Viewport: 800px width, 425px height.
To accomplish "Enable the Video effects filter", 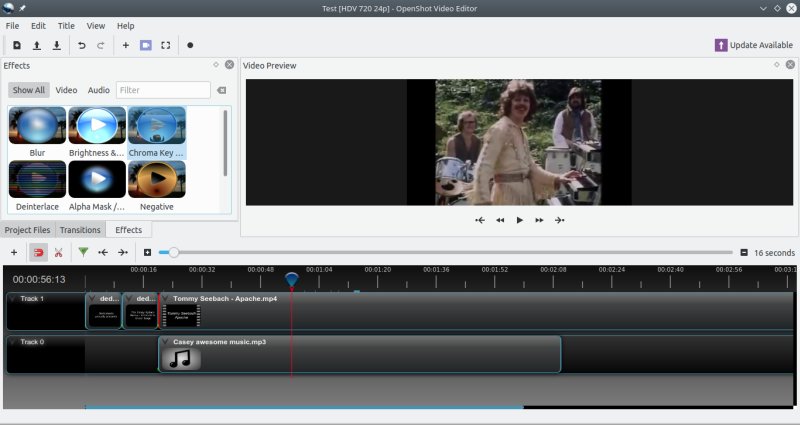I will click(x=66, y=90).
